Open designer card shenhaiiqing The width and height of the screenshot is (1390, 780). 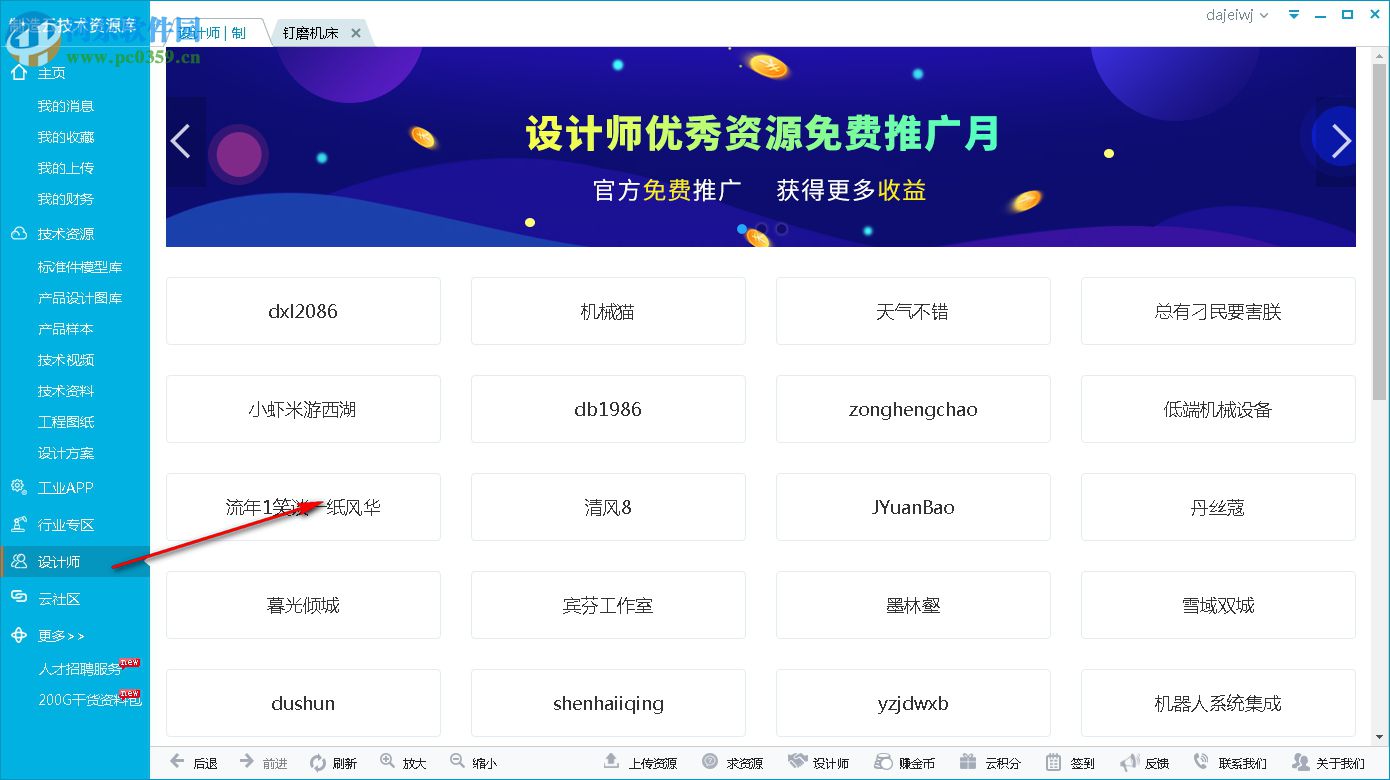click(608, 703)
